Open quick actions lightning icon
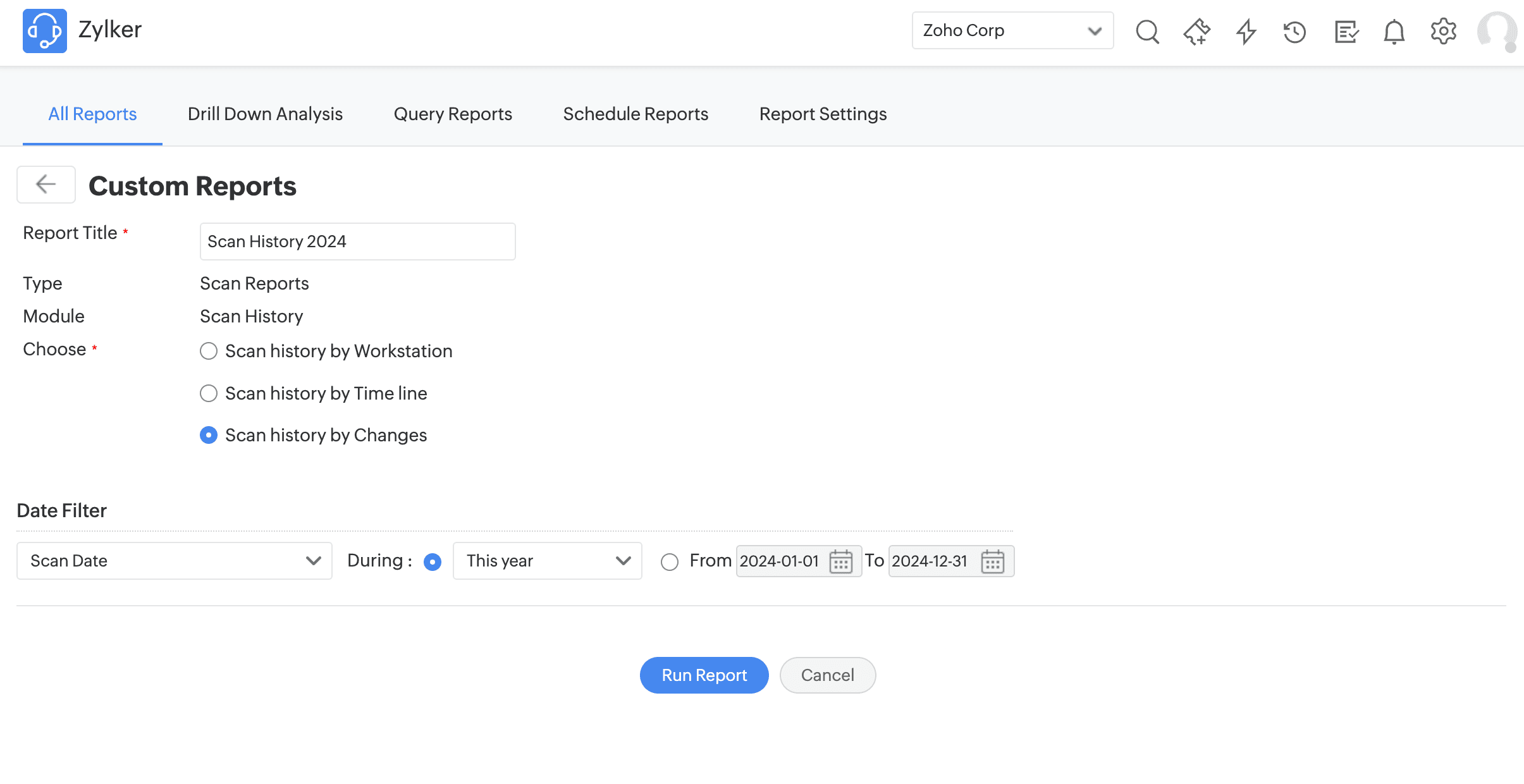This screenshot has width=1524, height=784. point(1246,31)
